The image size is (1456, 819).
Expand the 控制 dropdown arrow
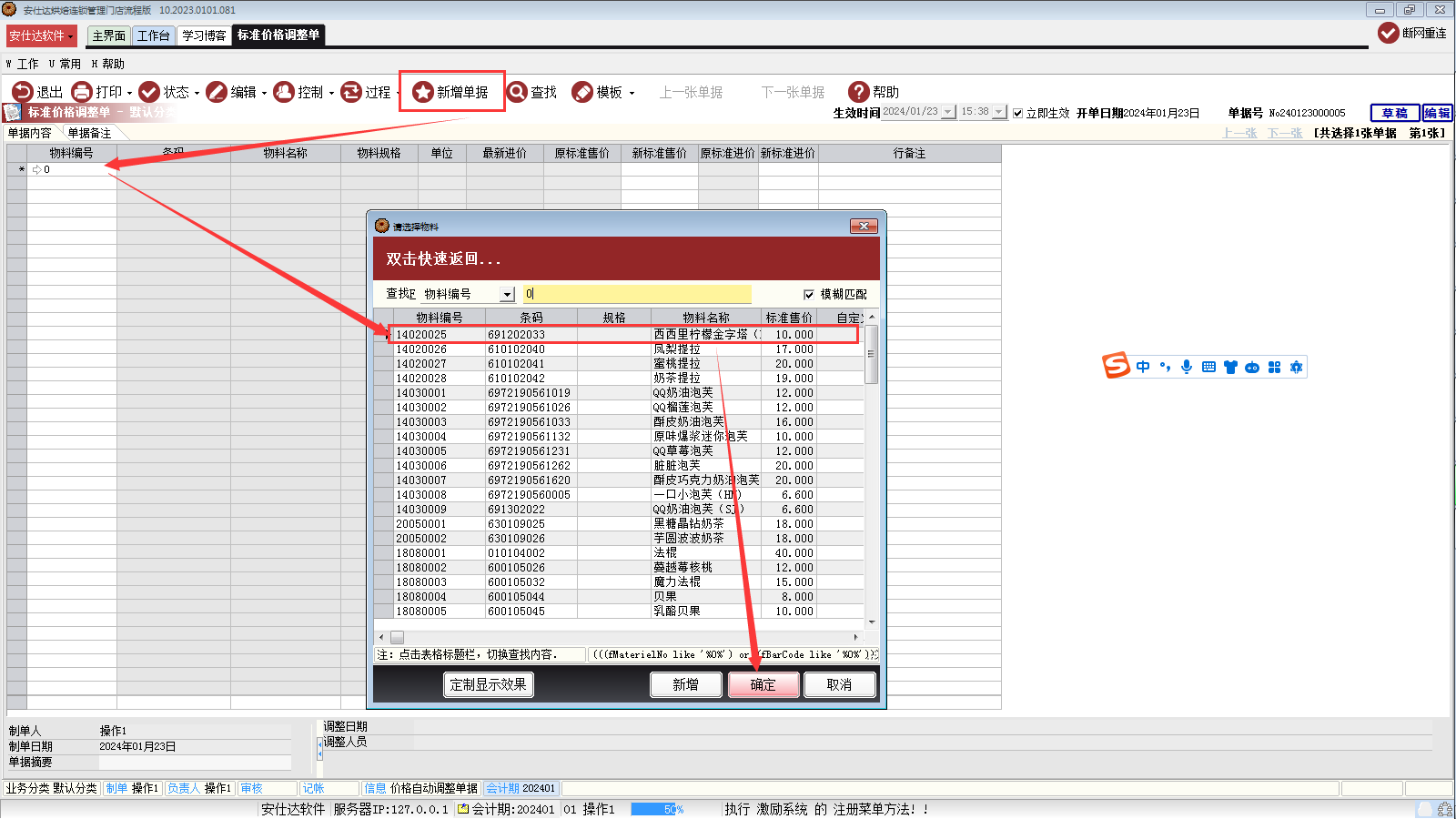(331, 93)
